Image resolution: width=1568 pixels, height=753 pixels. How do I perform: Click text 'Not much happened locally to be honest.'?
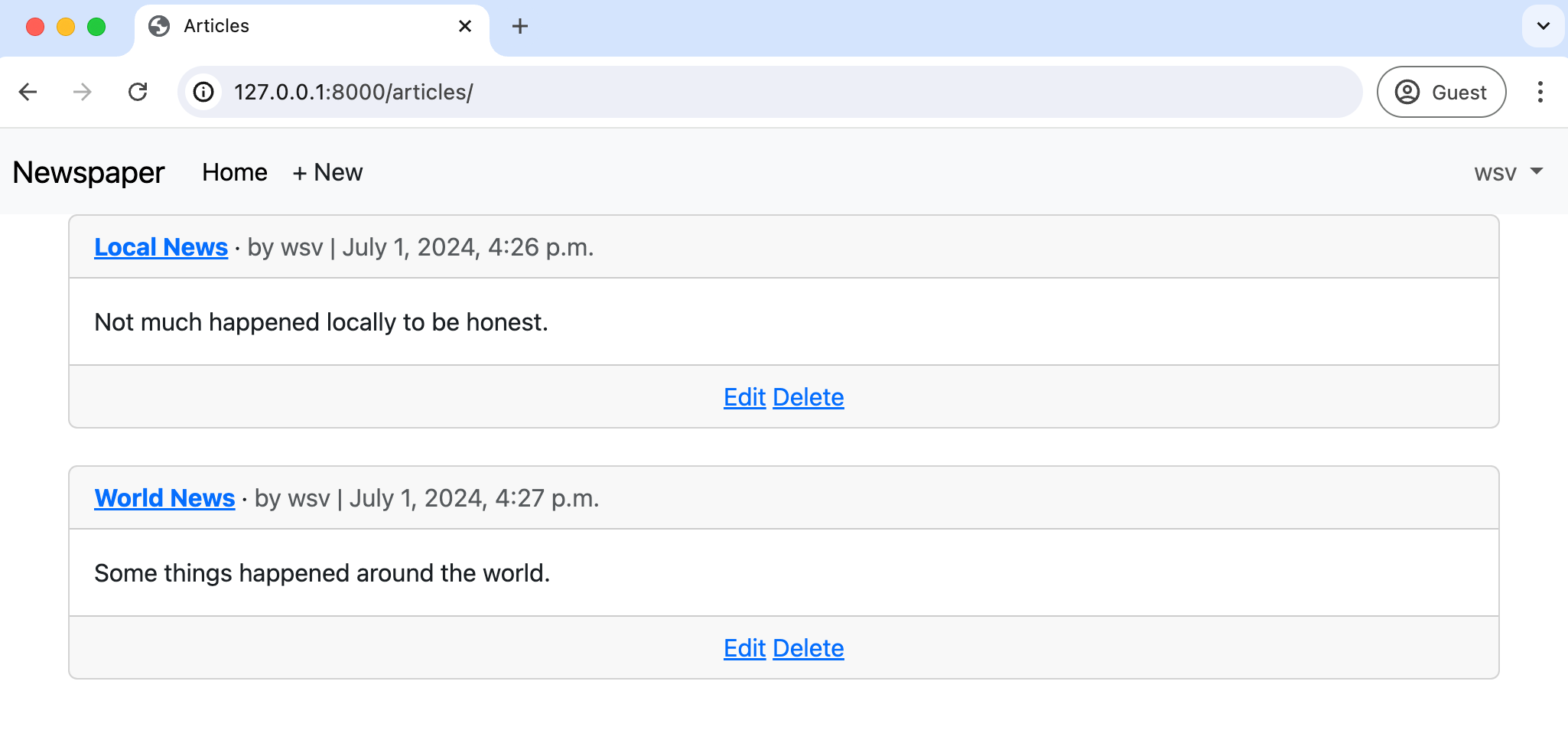(x=321, y=322)
